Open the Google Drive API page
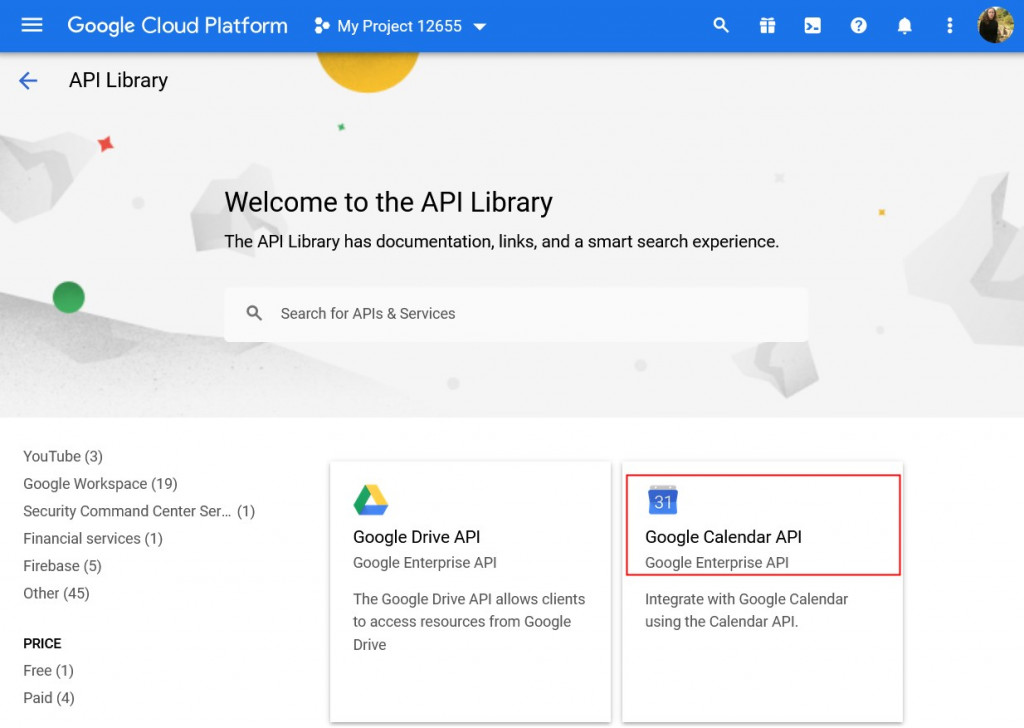Image resolution: width=1024 pixels, height=728 pixels. coord(416,537)
